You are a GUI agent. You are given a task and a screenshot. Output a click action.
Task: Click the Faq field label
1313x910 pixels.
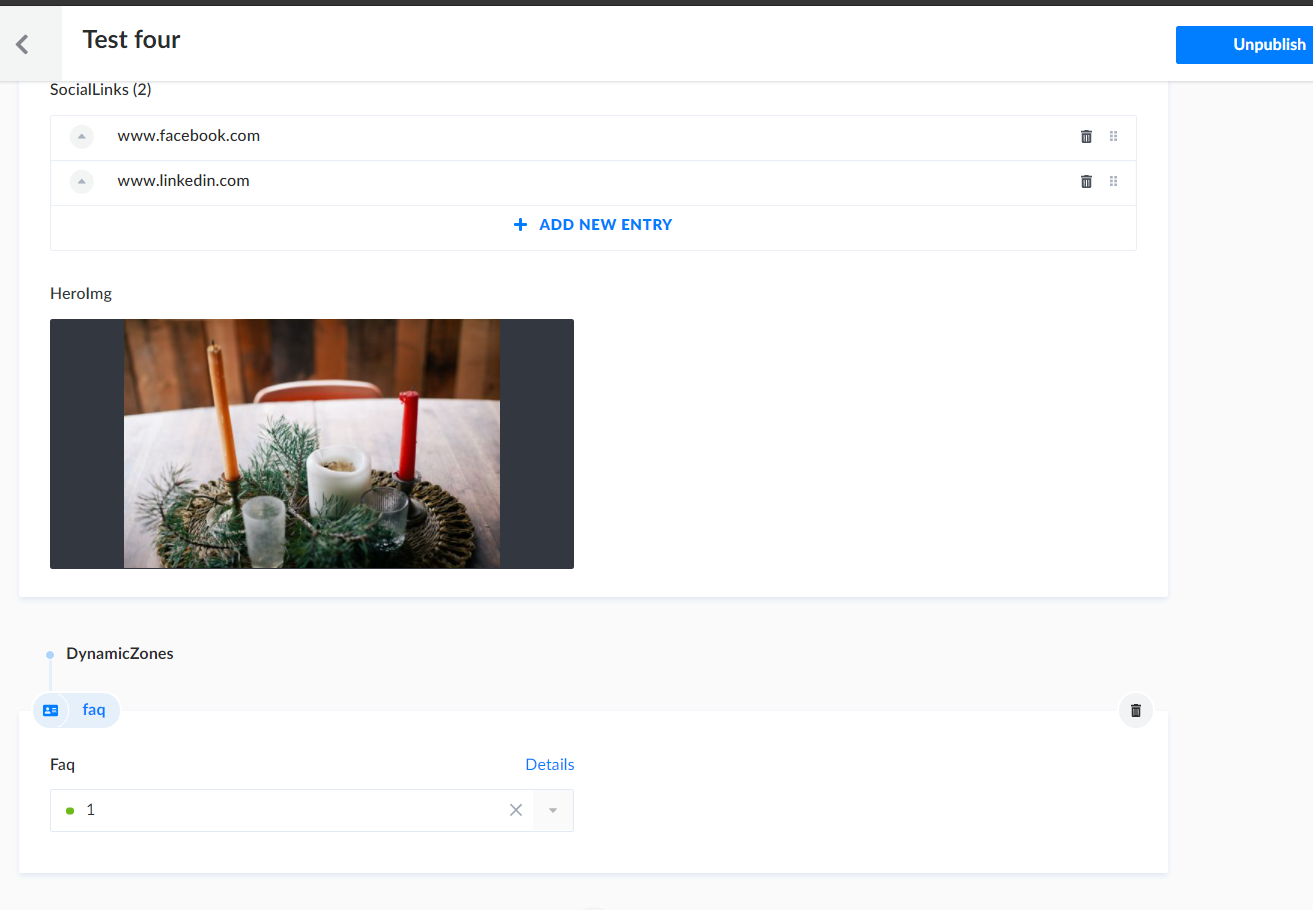(x=62, y=765)
